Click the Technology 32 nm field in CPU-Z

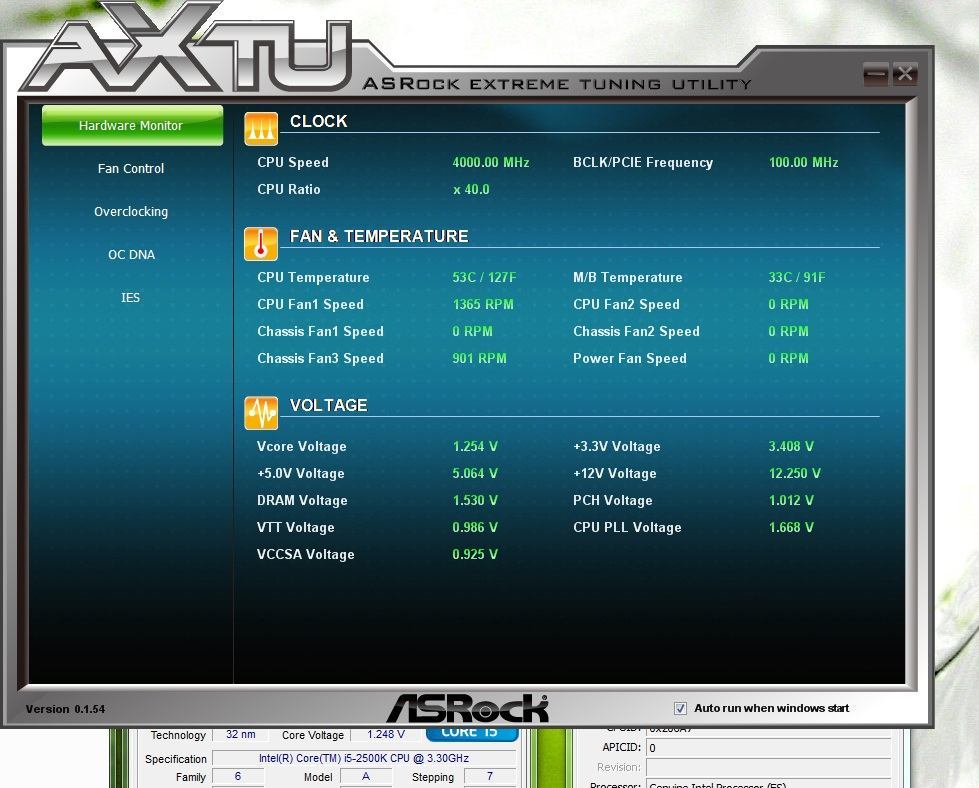click(x=240, y=734)
